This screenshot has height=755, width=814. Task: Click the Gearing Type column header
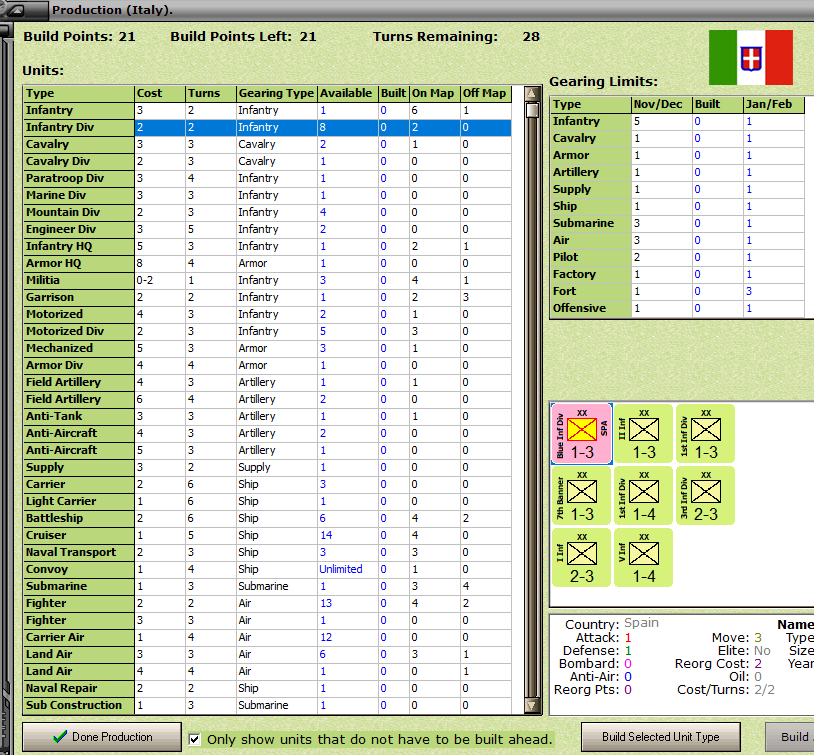click(277, 93)
